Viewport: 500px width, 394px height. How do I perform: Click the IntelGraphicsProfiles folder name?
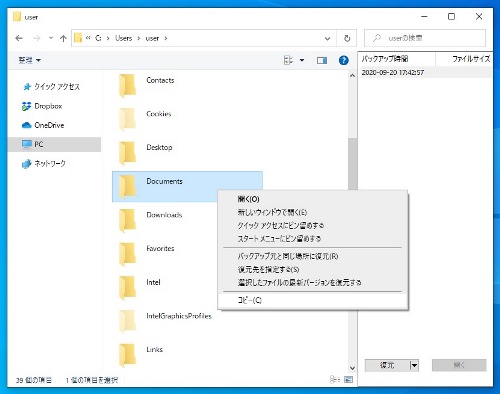pos(179,316)
